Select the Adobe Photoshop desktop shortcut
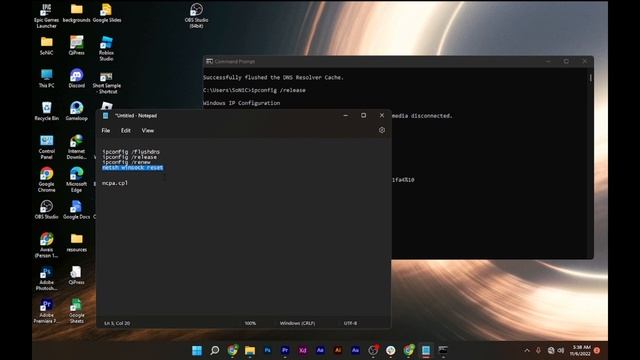Viewport: 640px width, 360px height. coord(46,278)
